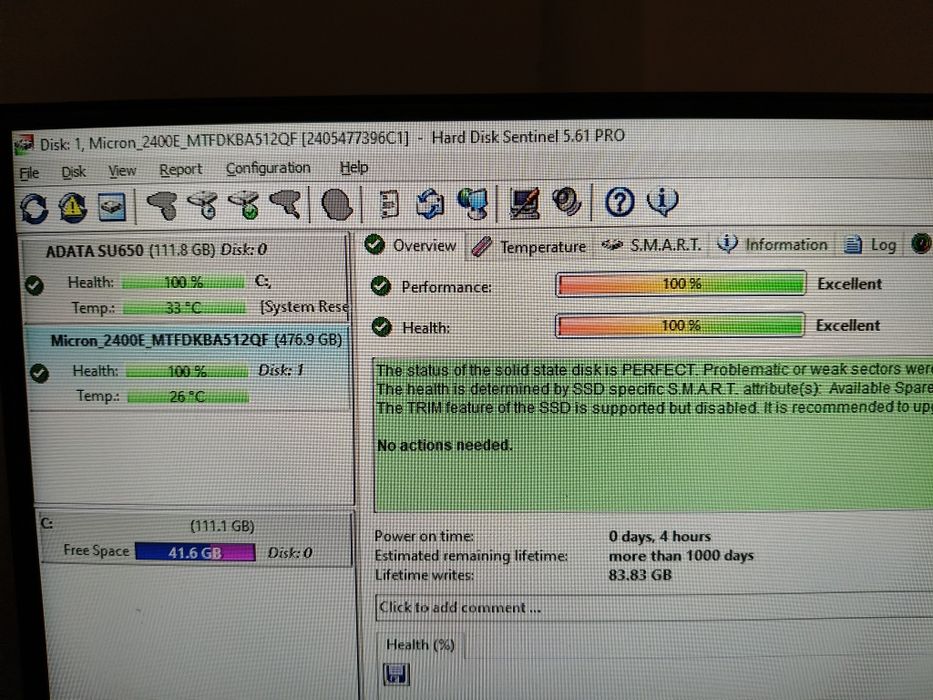Image resolution: width=933 pixels, height=700 pixels.
Task: Click the right-panel Health 100 % gradient bar
Action: [x=680, y=326]
